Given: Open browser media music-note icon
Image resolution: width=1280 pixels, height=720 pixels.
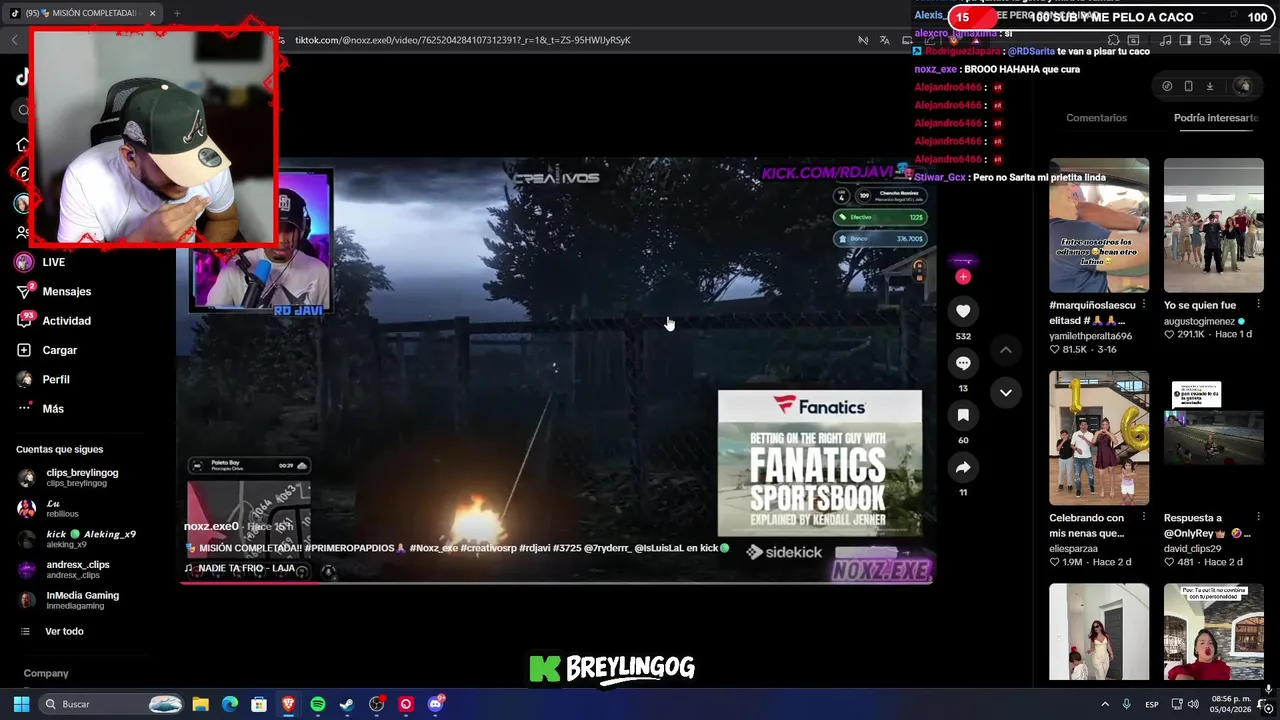Looking at the screenshot, I should (x=1166, y=40).
